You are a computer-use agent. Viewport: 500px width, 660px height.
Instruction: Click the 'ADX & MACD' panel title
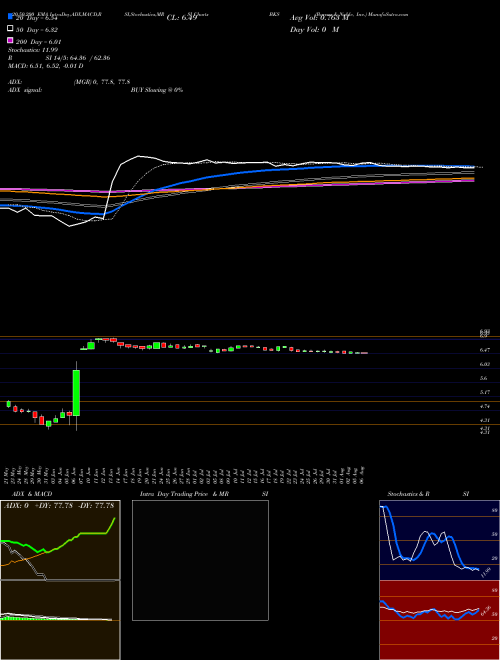click(32, 494)
